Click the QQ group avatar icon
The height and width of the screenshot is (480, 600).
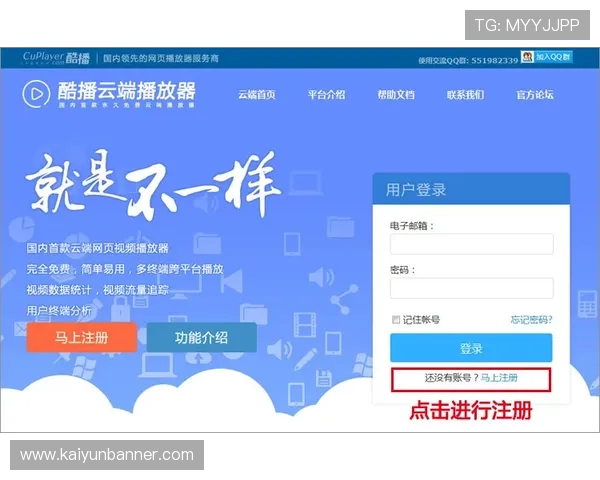click(x=527, y=57)
